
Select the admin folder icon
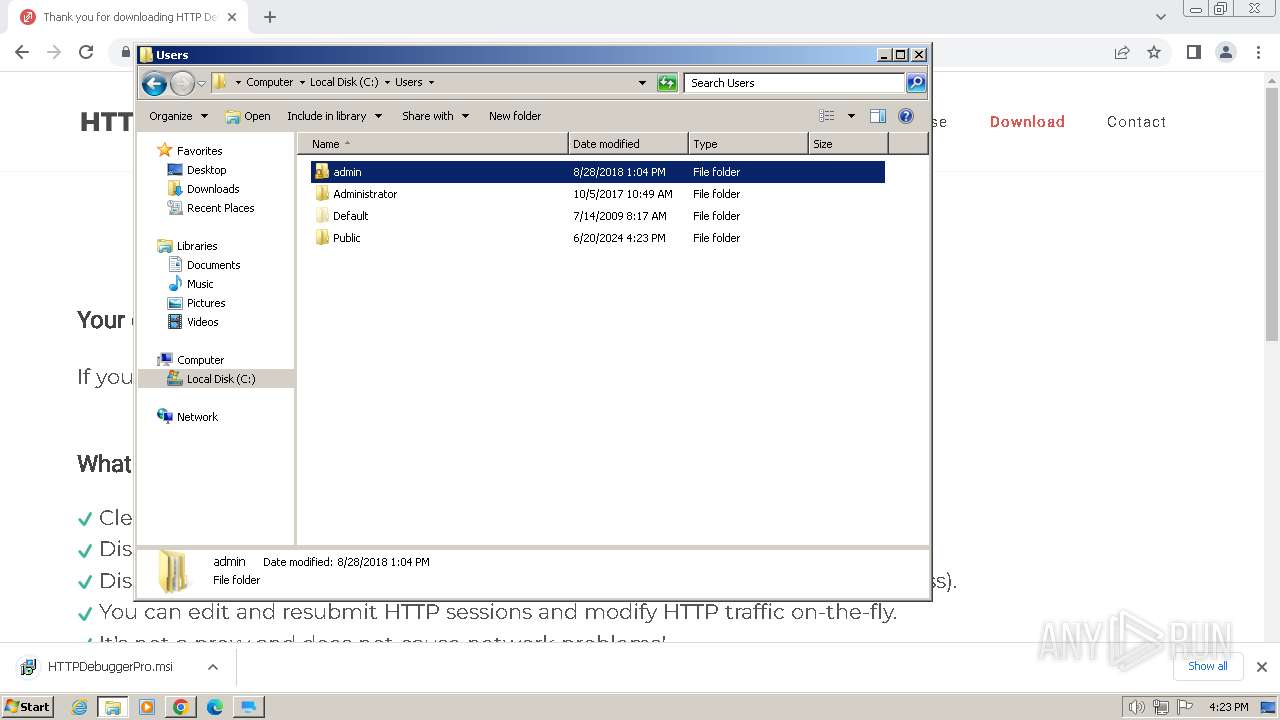(322, 172)
